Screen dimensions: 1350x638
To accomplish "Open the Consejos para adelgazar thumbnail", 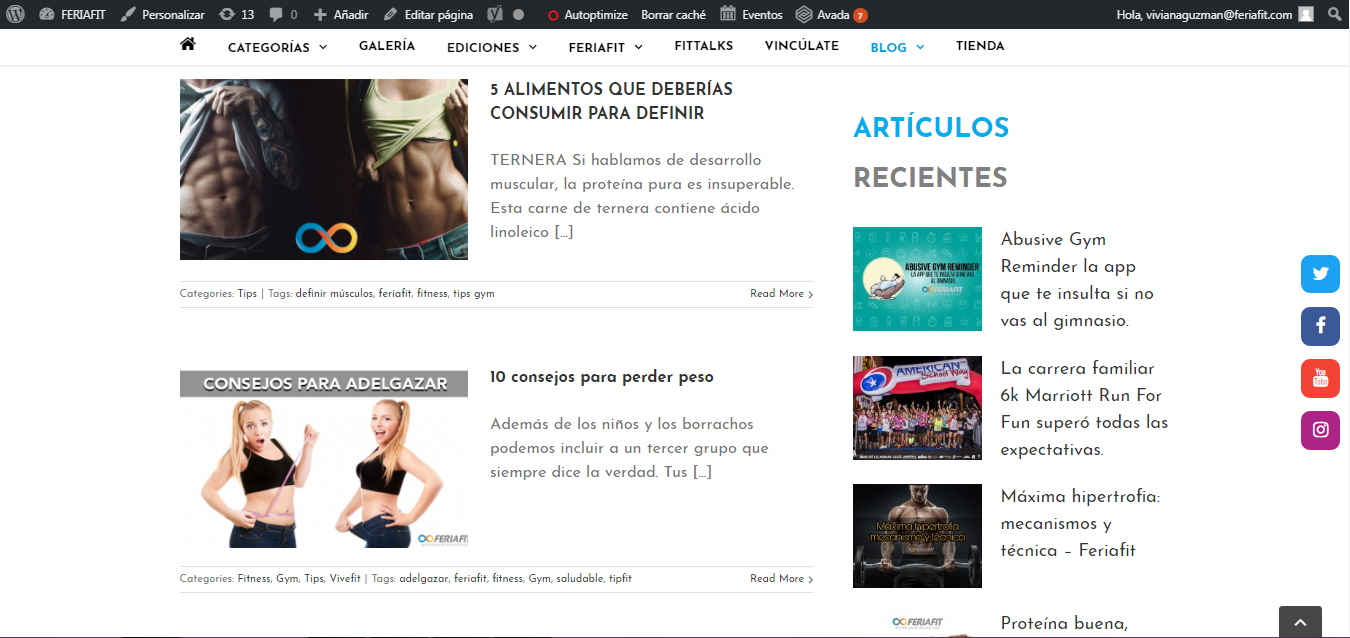I will tap(324, 459).
